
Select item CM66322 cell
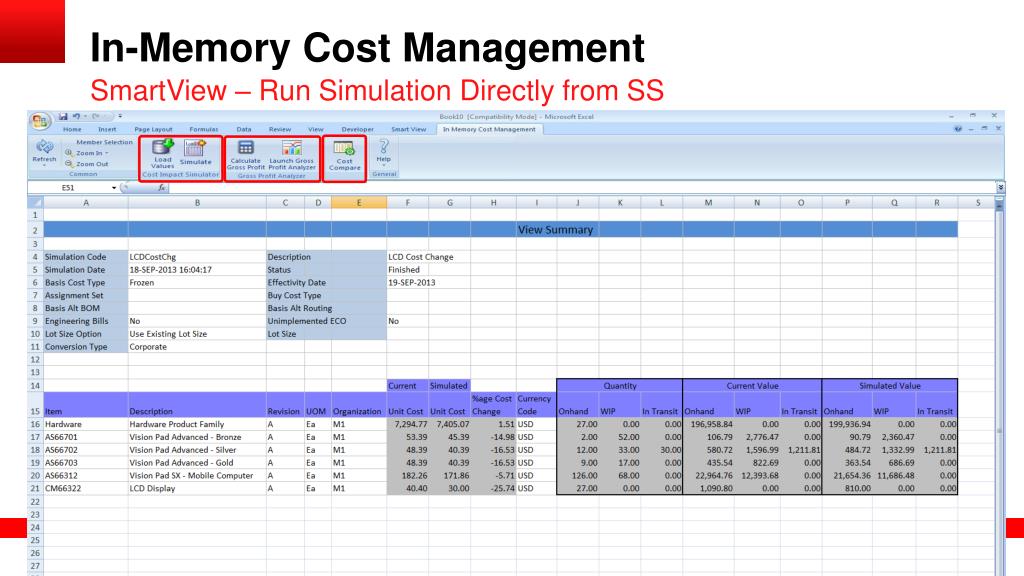point(86,488)
